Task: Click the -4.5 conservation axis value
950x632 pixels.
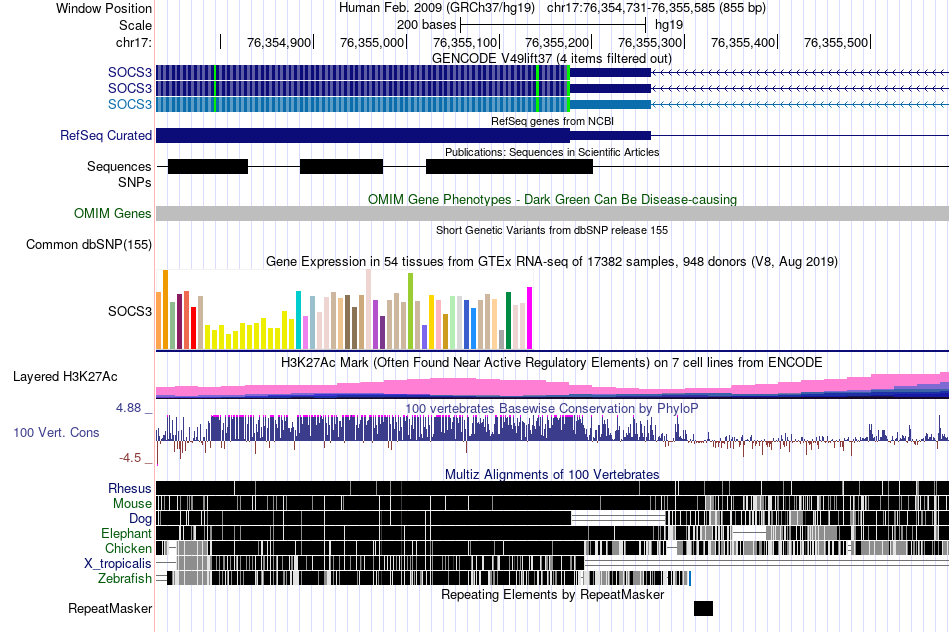Action: pyautogui.click(x=130, y=458)
